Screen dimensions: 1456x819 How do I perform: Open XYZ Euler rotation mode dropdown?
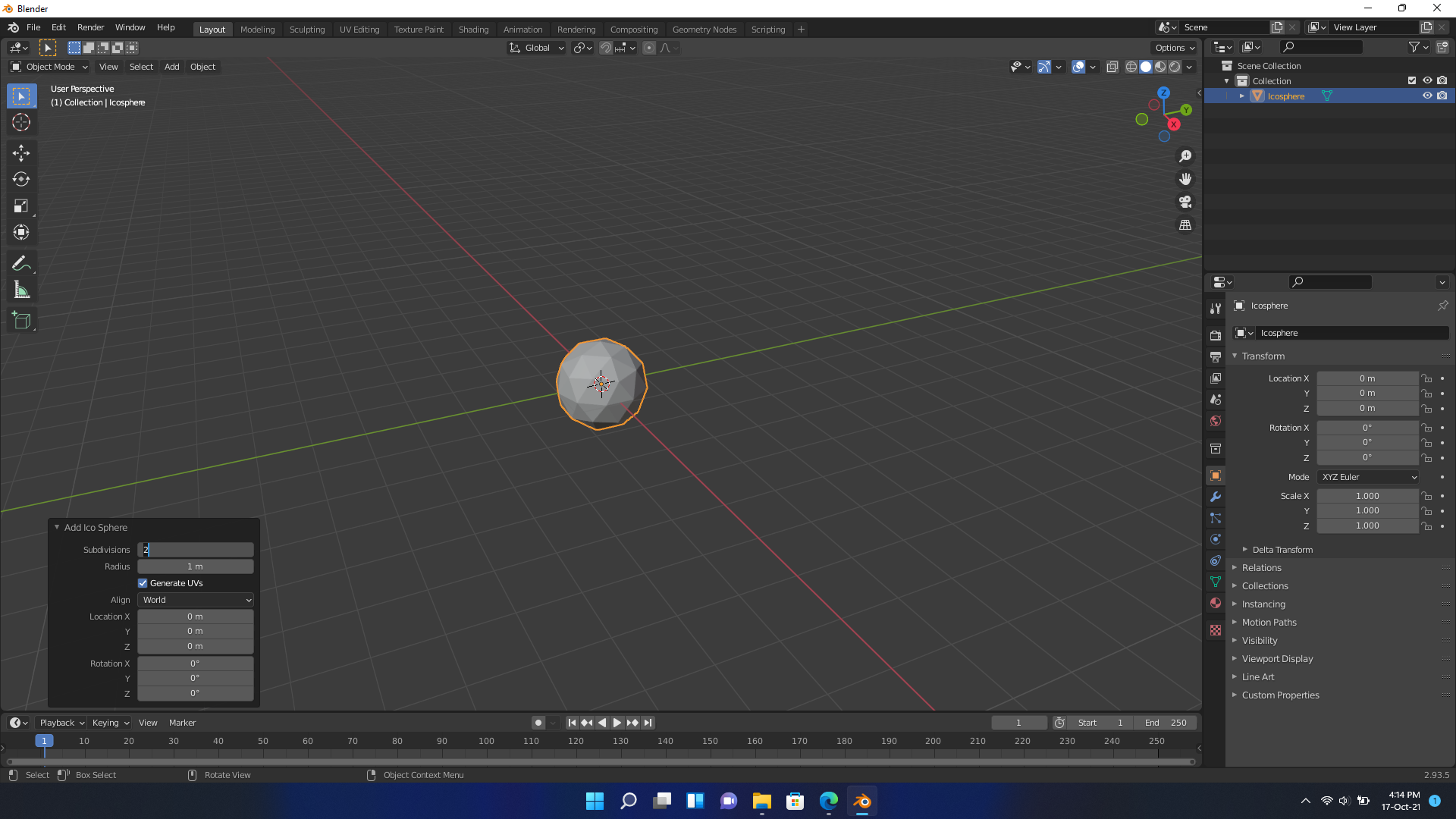coord(1368,477)
